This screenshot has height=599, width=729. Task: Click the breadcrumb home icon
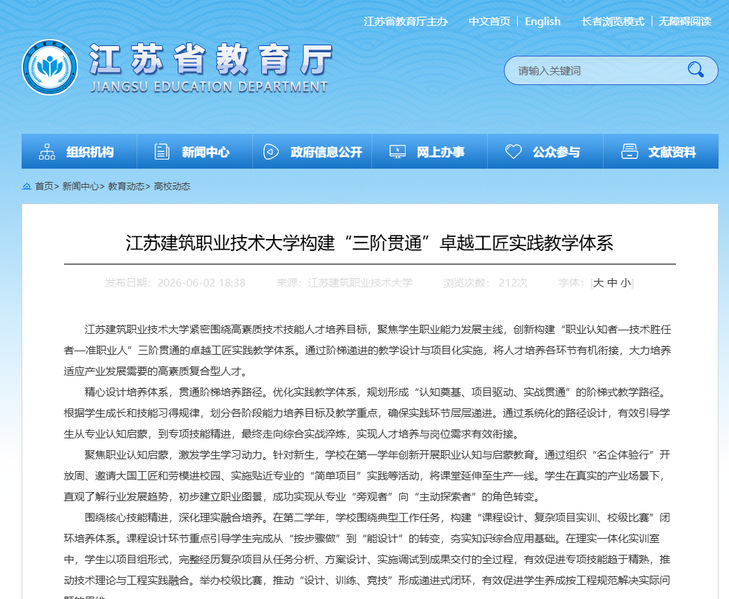27,186
